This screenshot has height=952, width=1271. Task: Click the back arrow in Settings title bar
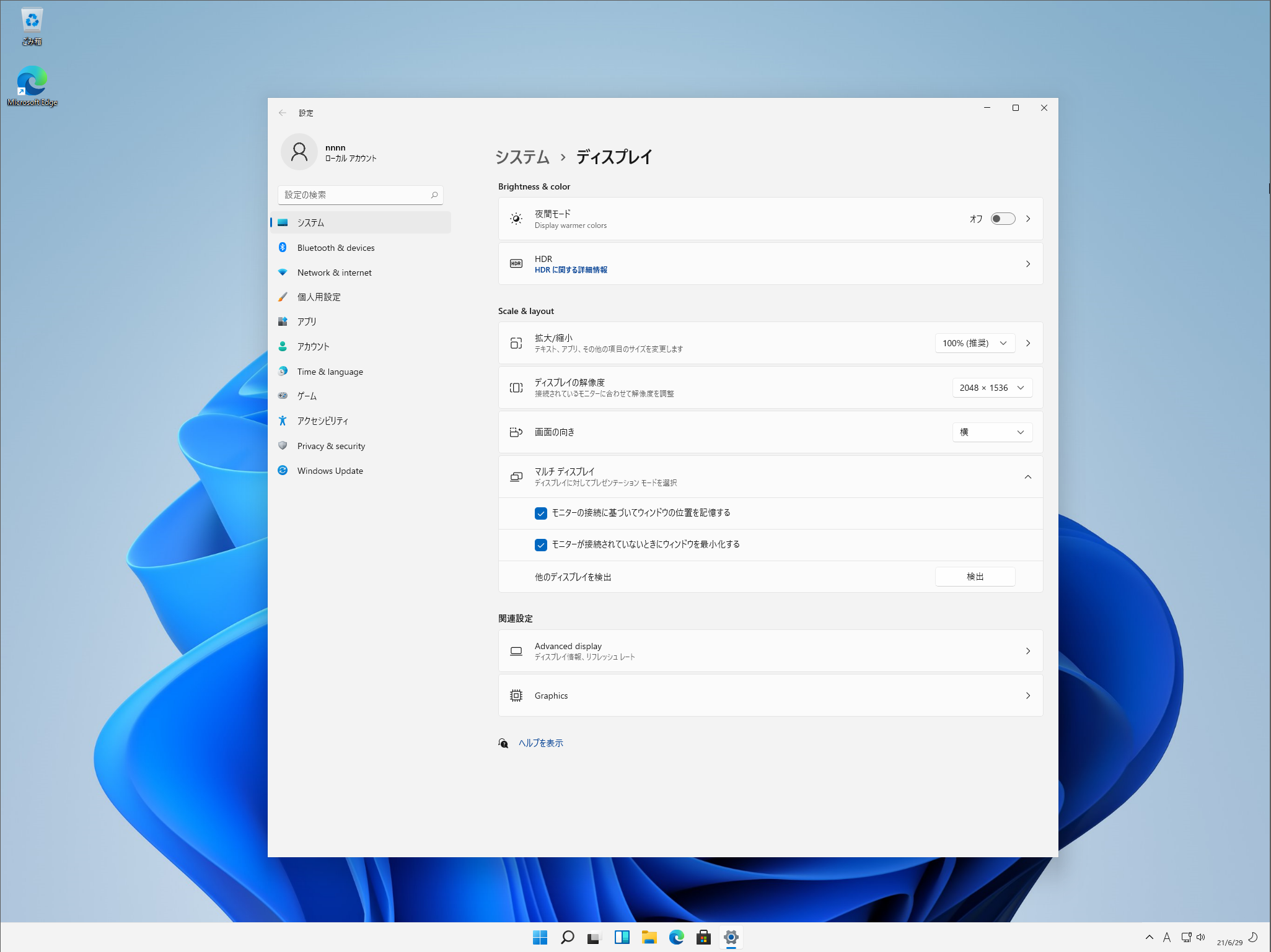point(283,113)
